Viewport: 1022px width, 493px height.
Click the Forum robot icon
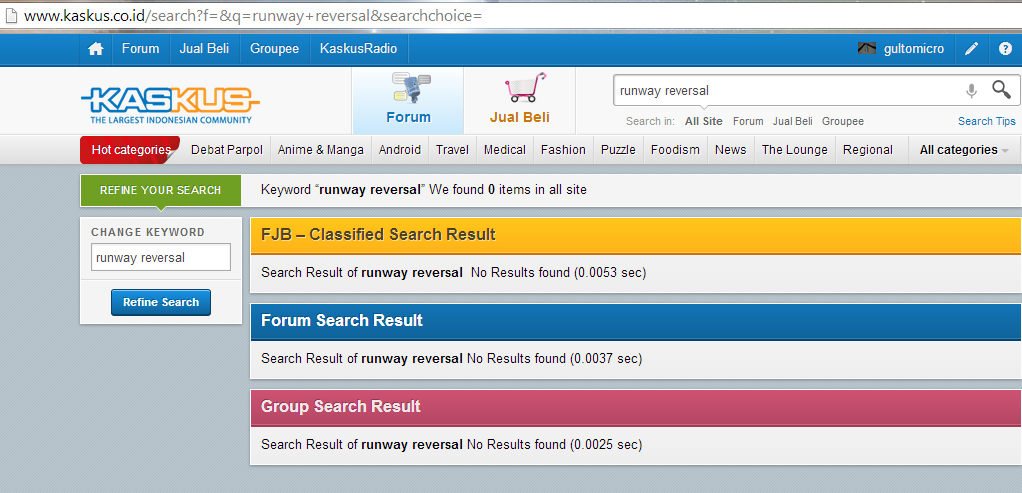[x=411, y=88]
